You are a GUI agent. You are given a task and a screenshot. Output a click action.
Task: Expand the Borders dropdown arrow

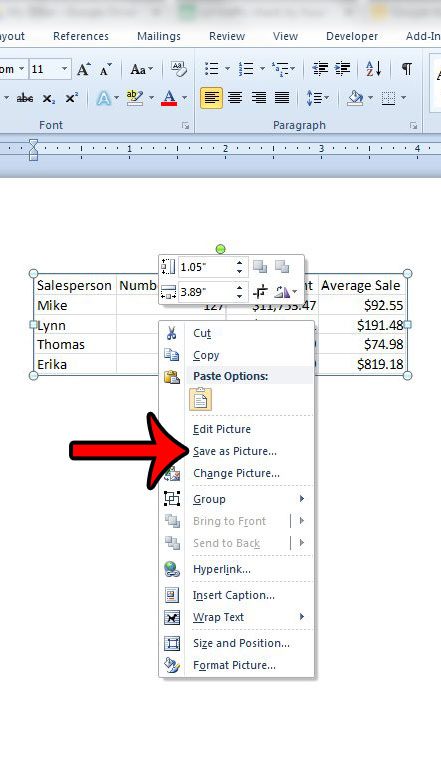[403, 98]
